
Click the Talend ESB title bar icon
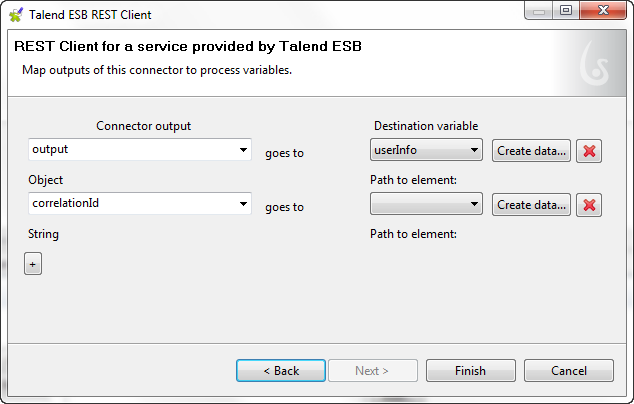(16, 15)
